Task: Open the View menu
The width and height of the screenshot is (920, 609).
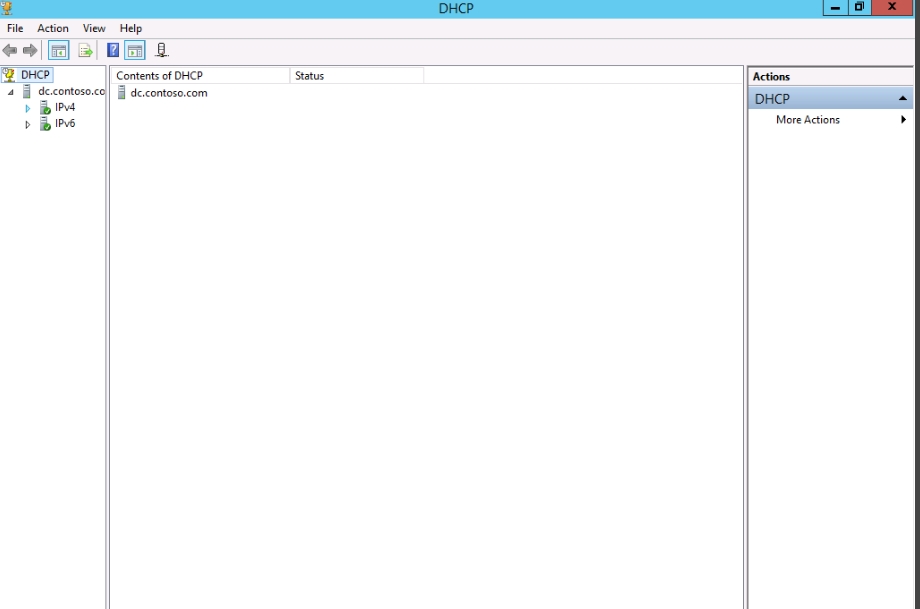Action: (94, 28)
